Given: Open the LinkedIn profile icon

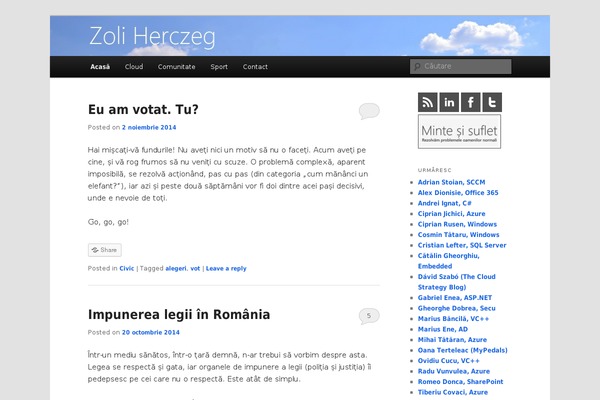Looking at the screenshot, I should [449, 102].
